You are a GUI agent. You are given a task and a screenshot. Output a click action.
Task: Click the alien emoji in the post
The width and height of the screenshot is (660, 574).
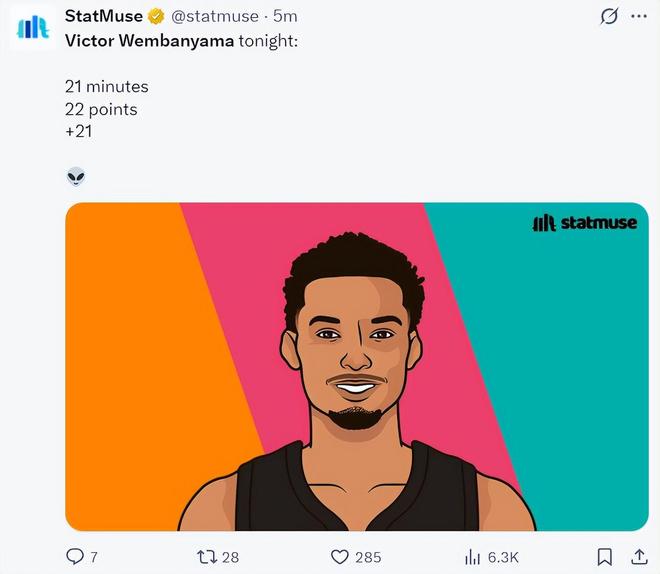pyautogui.click(x=76, y=177)
